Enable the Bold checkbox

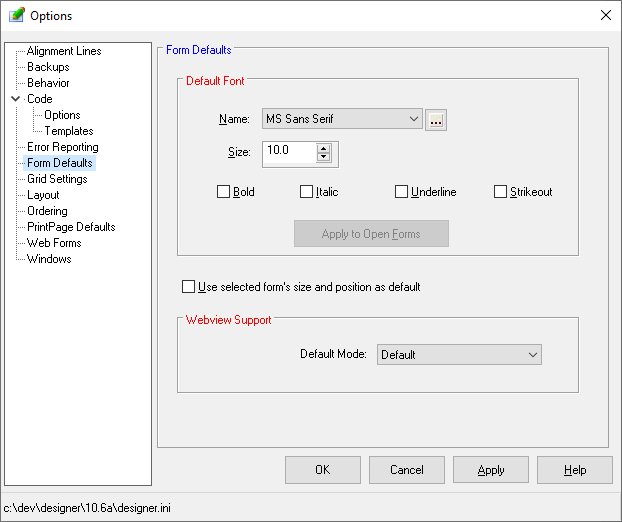click(x=224, y=192)
